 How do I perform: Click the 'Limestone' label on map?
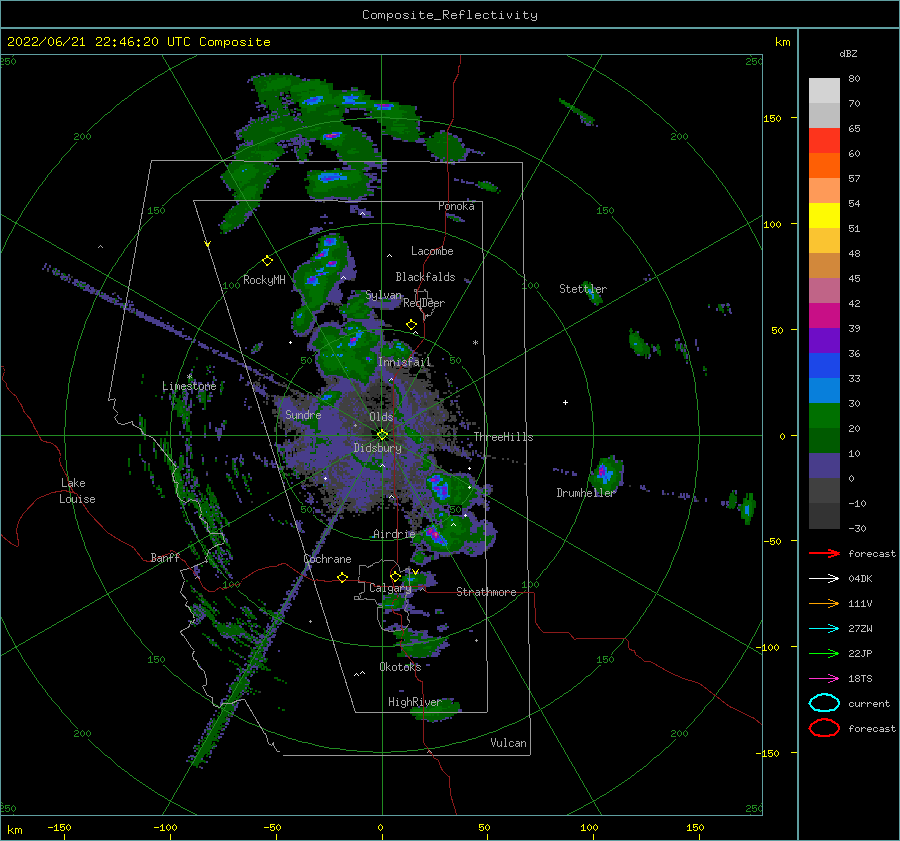(x=189, y=386)
